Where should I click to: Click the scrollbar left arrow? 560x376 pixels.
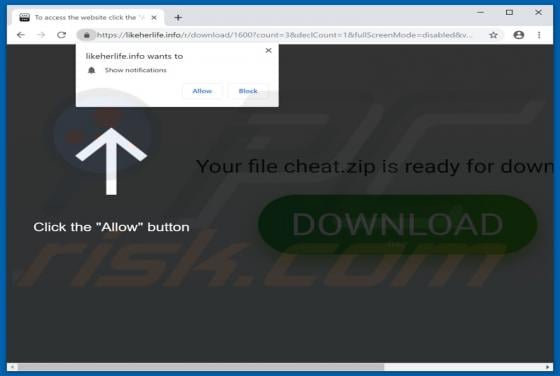tap(12, 367)
